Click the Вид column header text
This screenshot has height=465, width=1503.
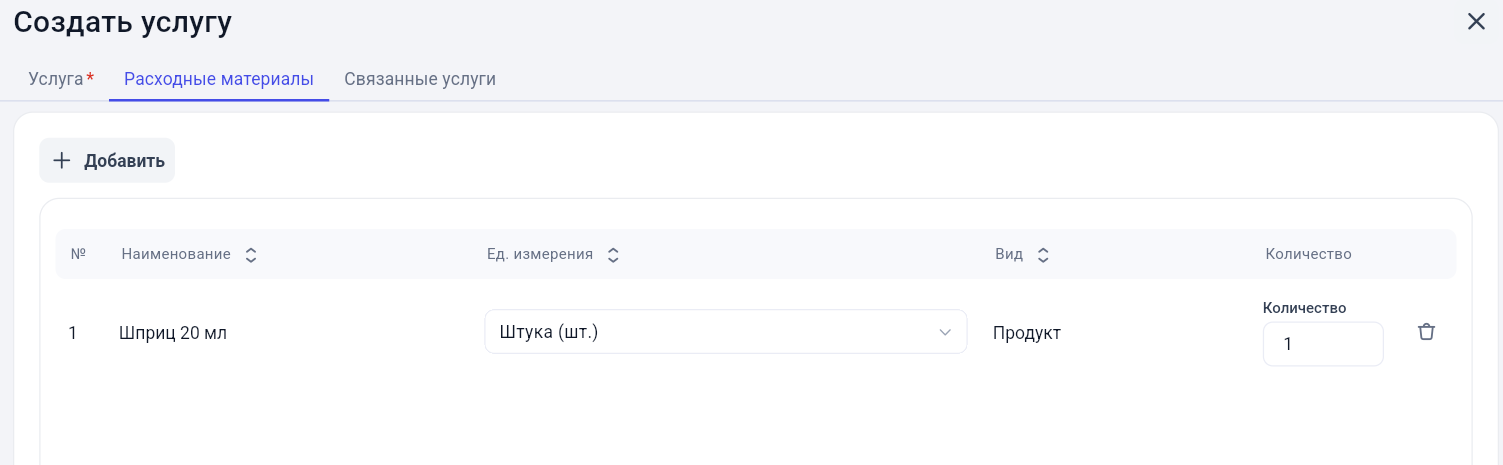tap(1009, 254)
